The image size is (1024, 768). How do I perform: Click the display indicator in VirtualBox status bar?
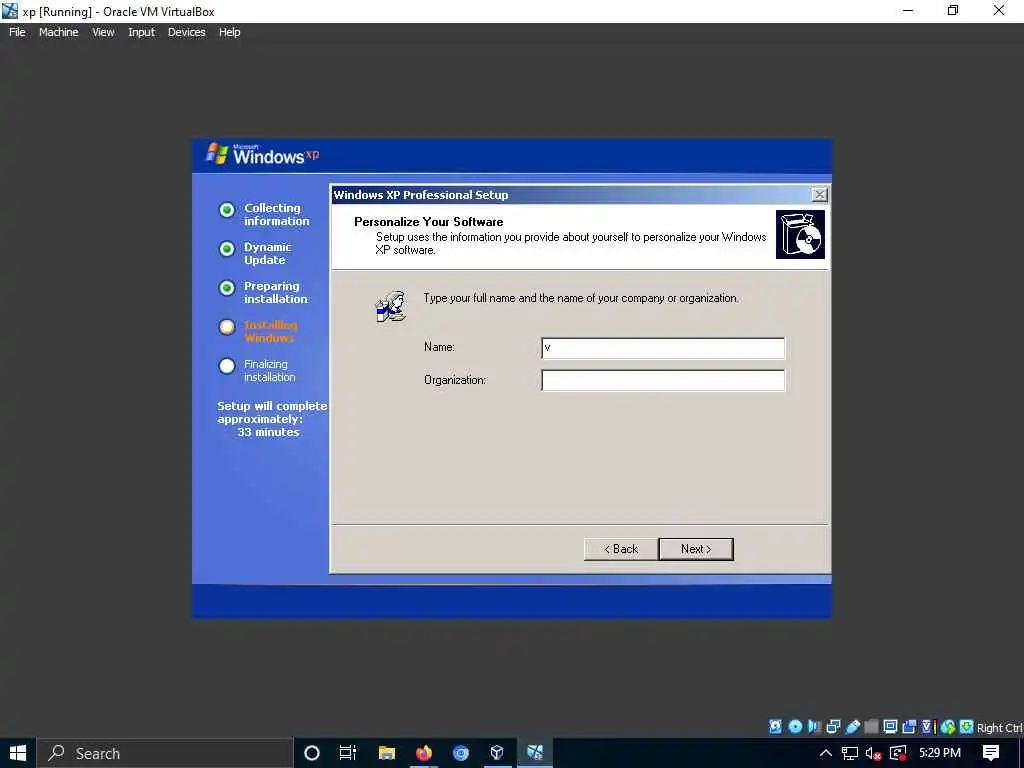(x=890, y=726)
